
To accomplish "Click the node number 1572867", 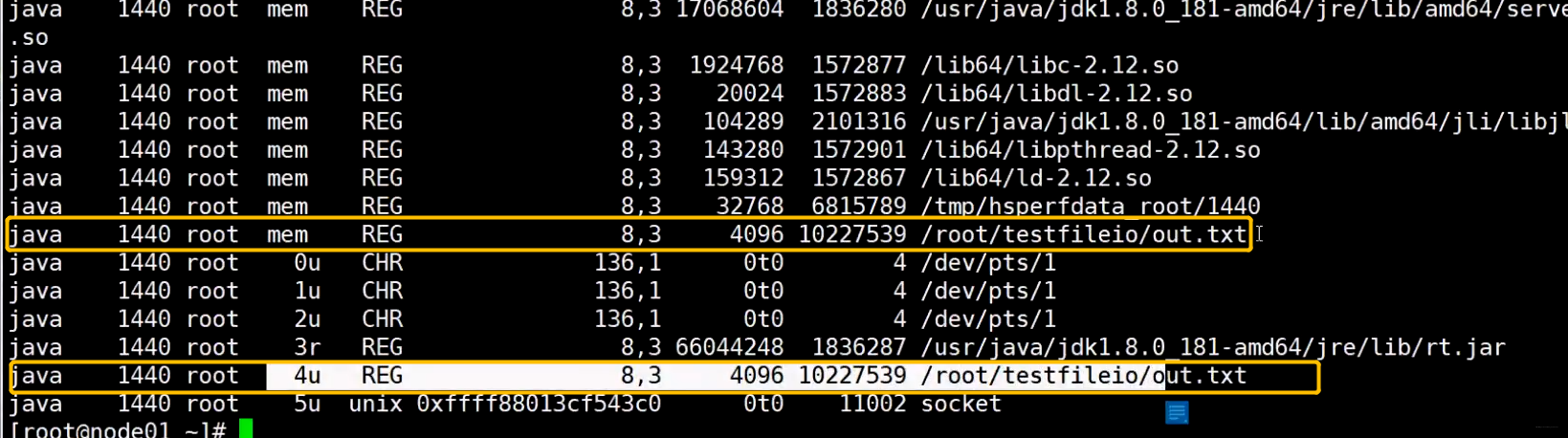I will (859, 179).
